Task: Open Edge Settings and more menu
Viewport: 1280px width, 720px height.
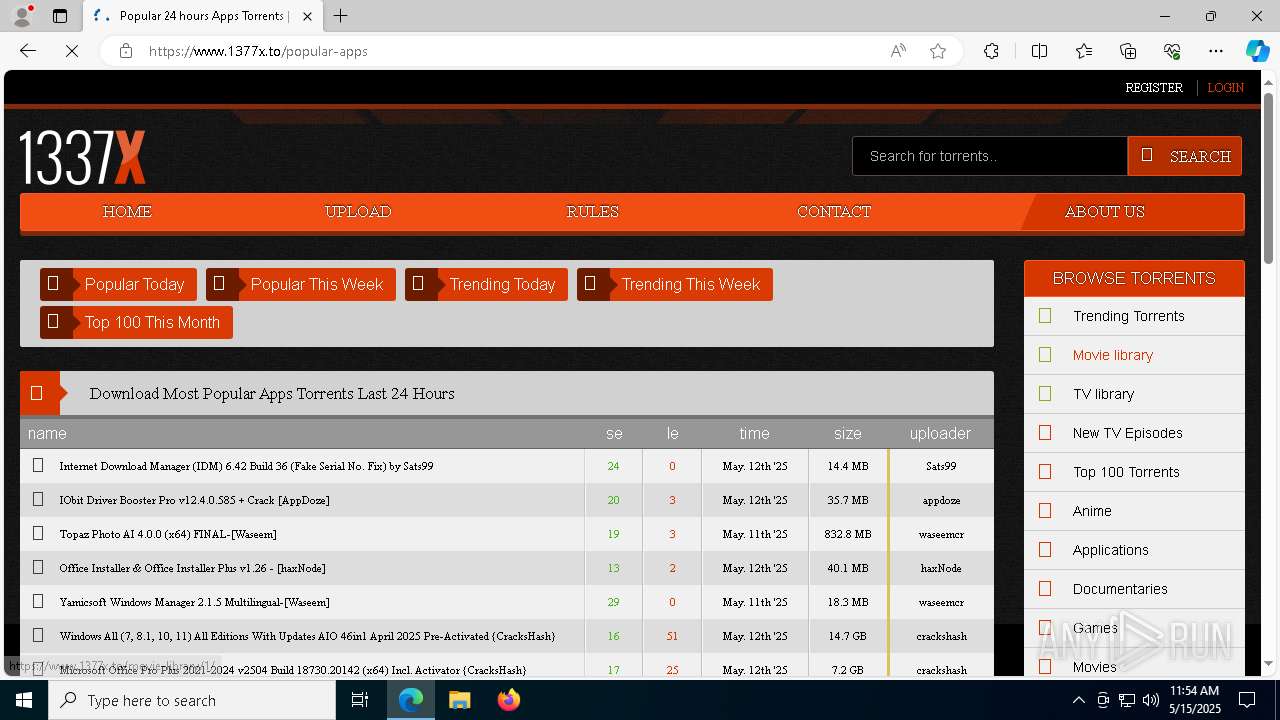Action: (x=1216, y=51)
